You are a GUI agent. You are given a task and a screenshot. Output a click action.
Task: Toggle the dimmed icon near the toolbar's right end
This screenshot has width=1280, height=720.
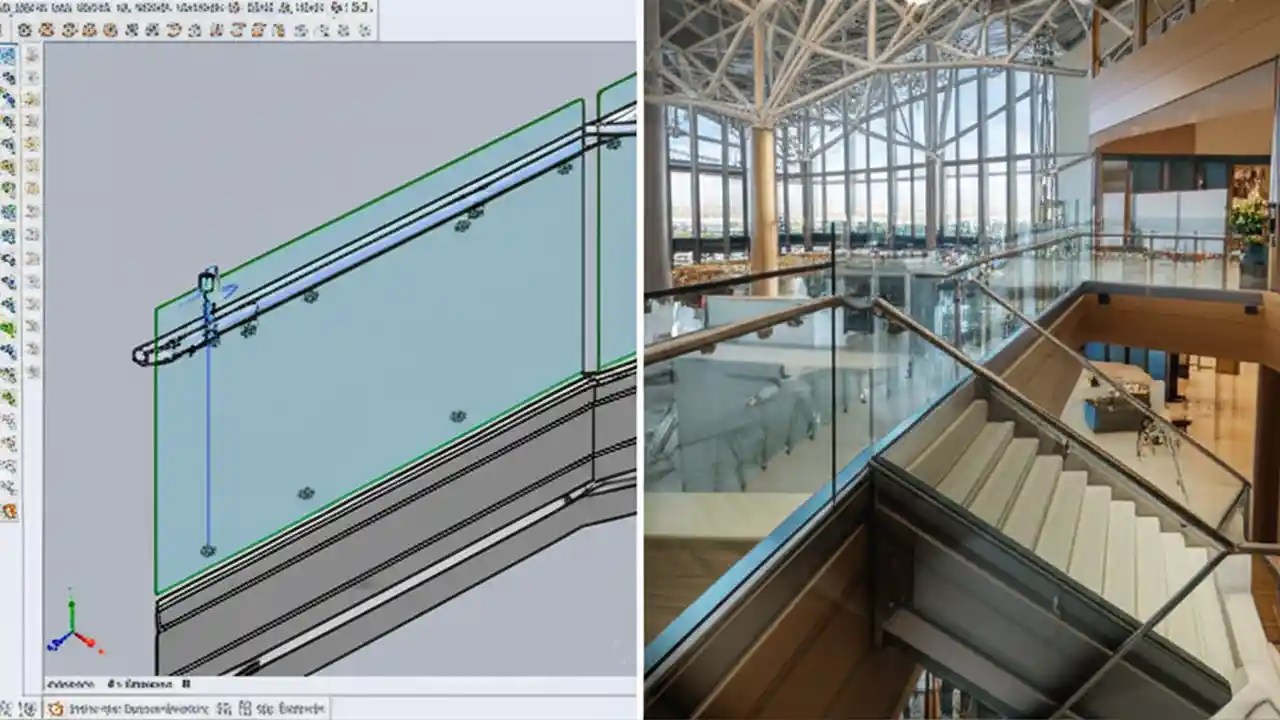(340, 28)
